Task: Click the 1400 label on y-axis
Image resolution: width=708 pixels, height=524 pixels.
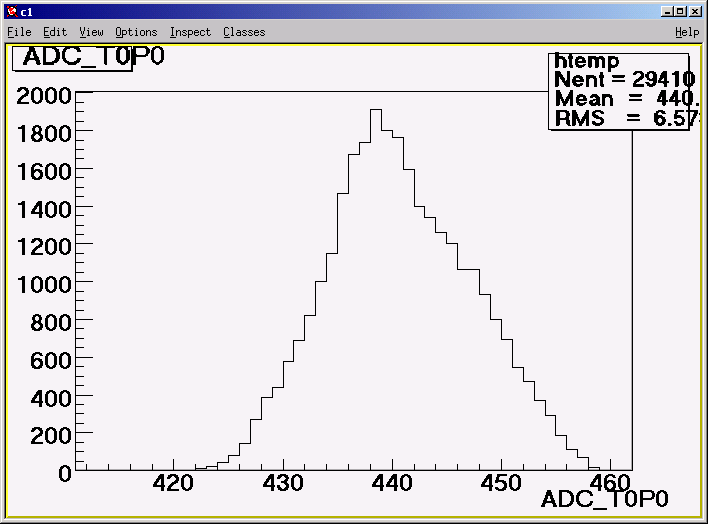Action: click(x=44, y=210)
